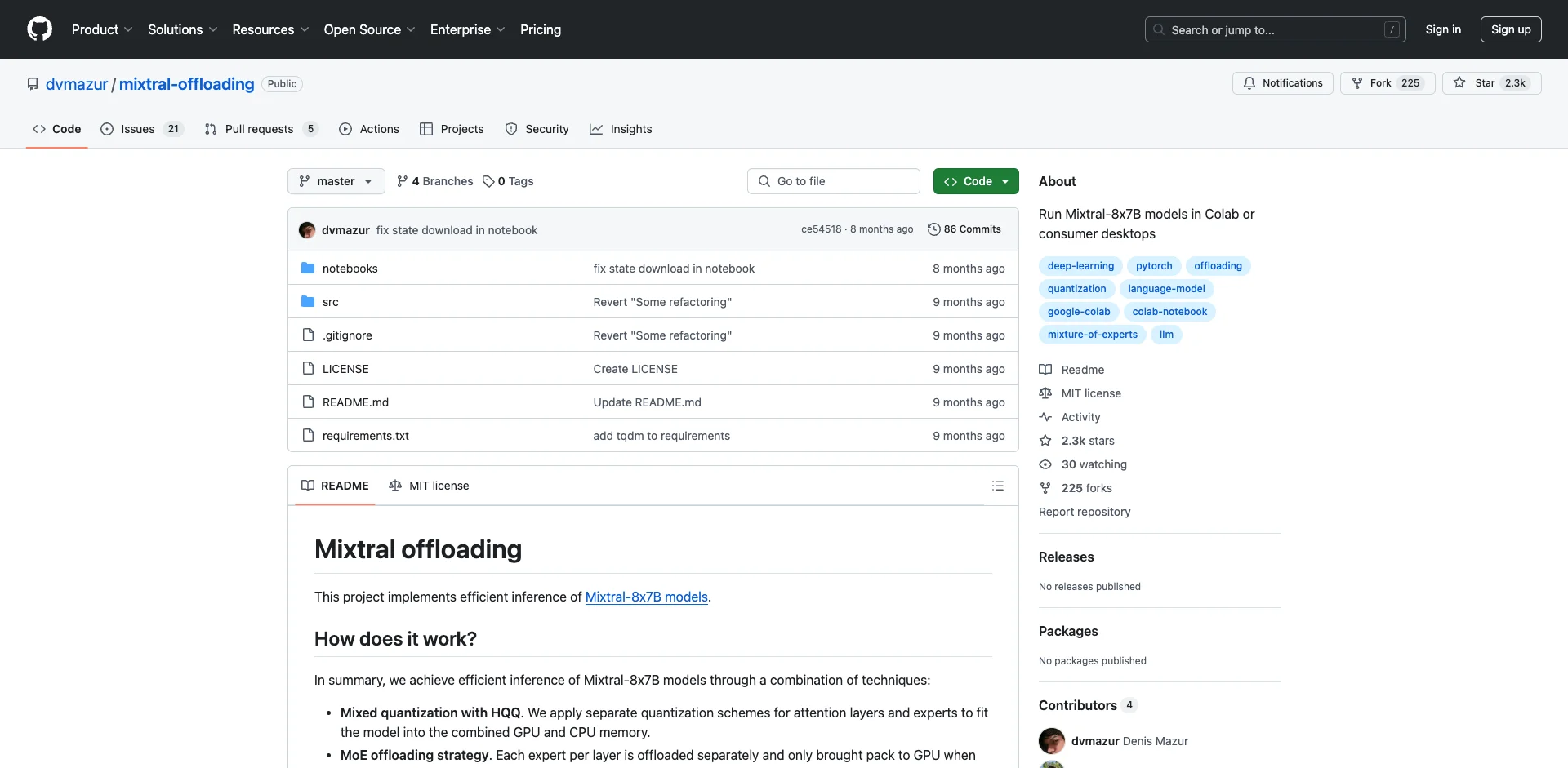Click the .gitignore file icon
Viewport: 1568px width, 768px height.
(308, 335)
